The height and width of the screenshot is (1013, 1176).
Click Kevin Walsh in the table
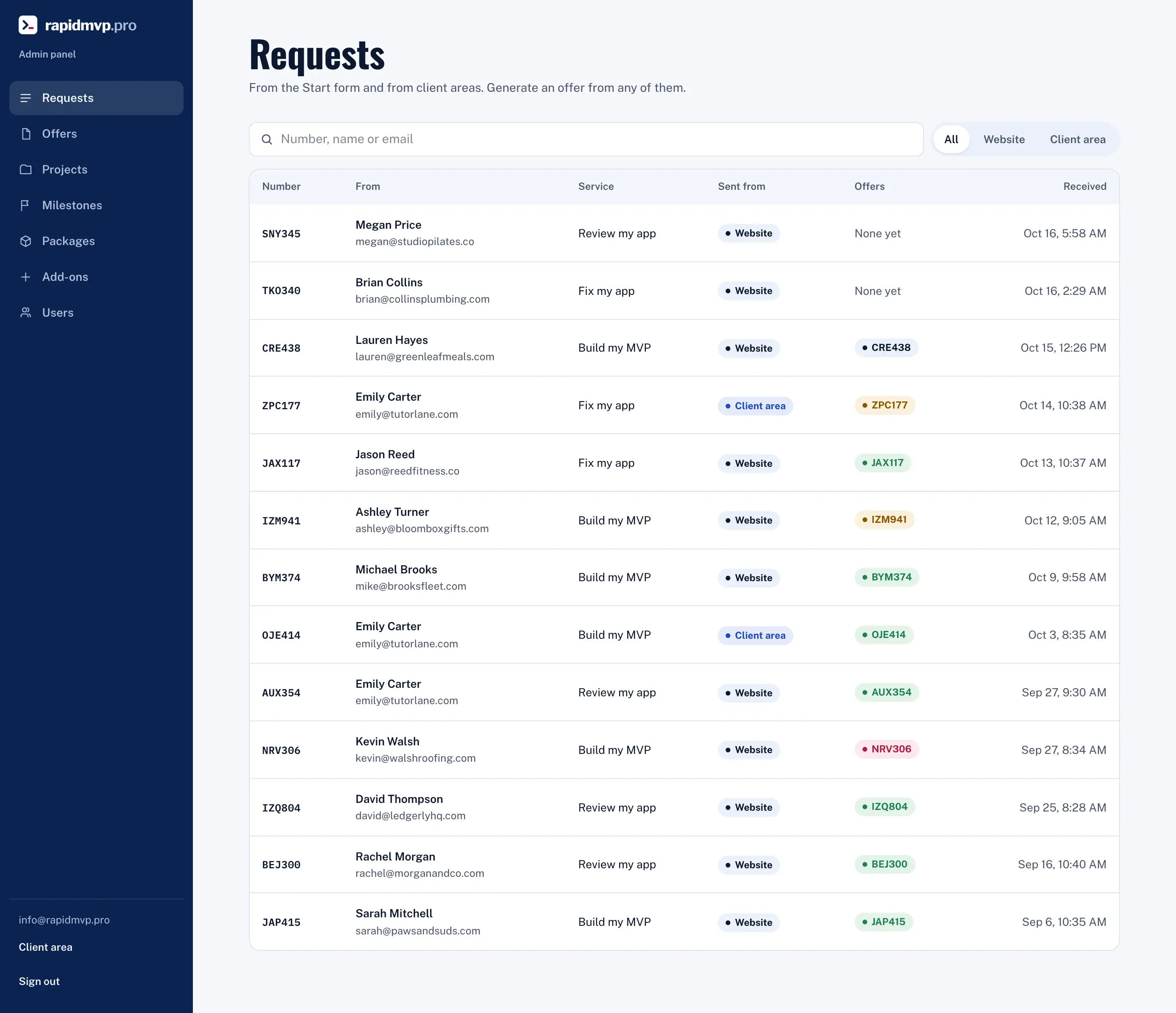387,741
